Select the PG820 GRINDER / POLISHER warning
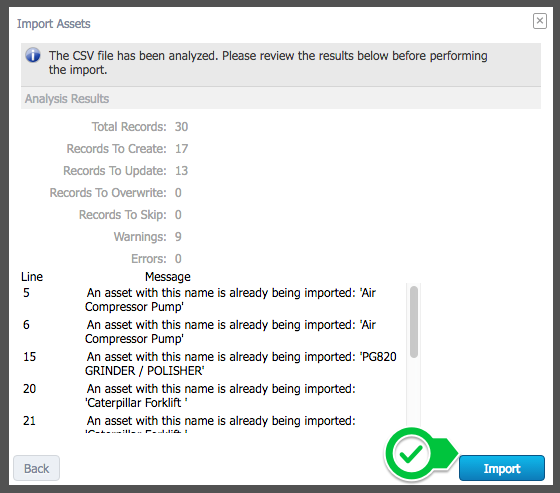The height and width of the screenshot is (493, 560). 241,364
